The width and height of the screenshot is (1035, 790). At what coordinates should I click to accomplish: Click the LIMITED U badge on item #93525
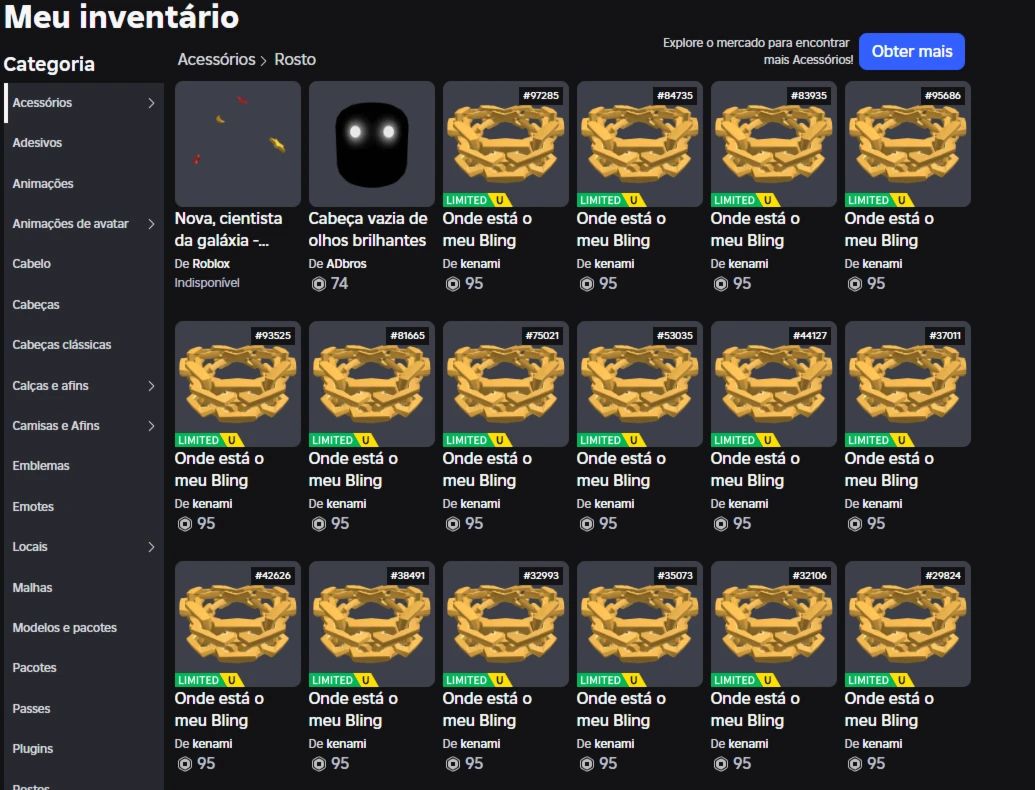209,440
